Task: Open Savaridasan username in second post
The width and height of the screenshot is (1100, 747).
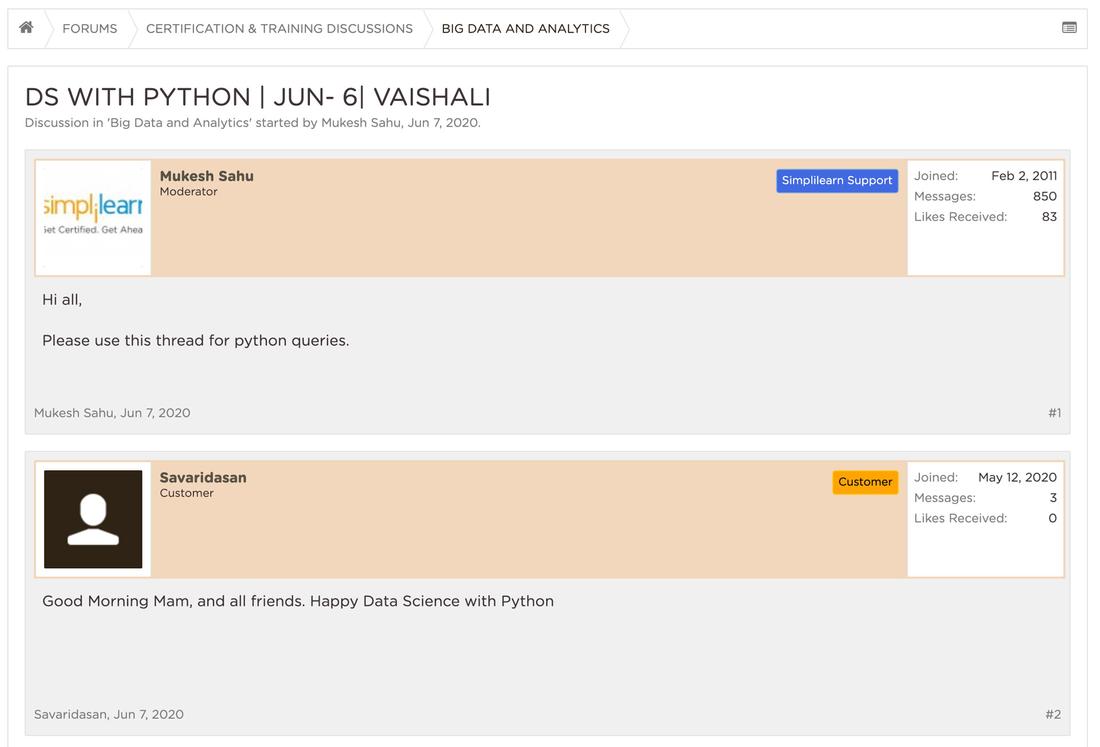Action: [203, 478]
